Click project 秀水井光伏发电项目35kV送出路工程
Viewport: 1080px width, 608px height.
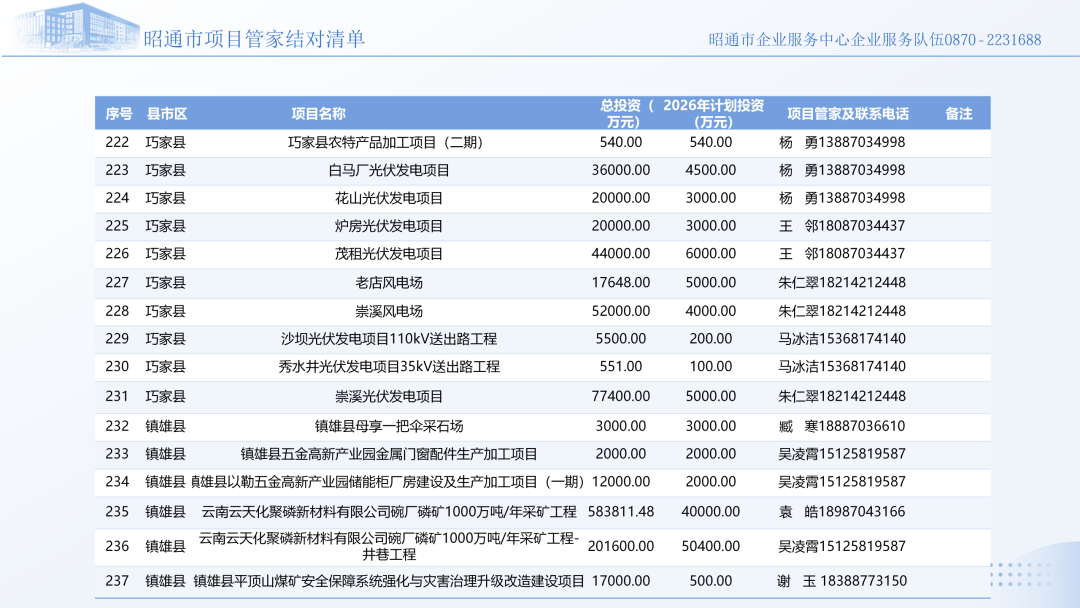[388, 367]
